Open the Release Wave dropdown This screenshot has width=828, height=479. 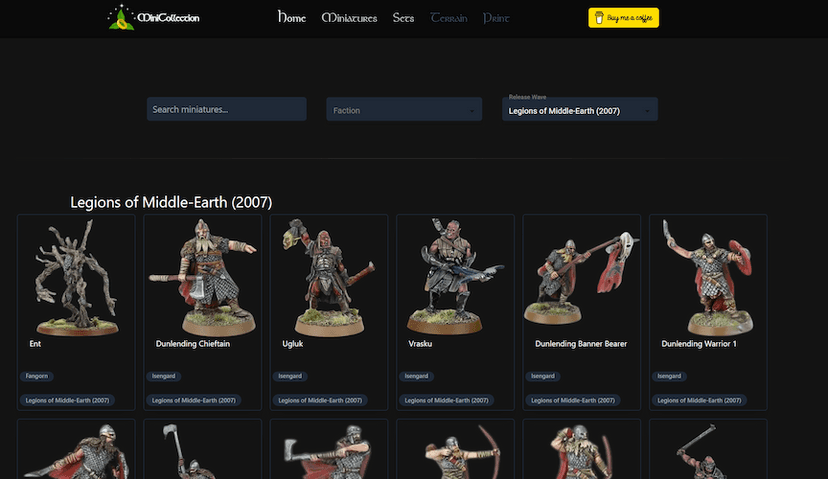[579, 110]
